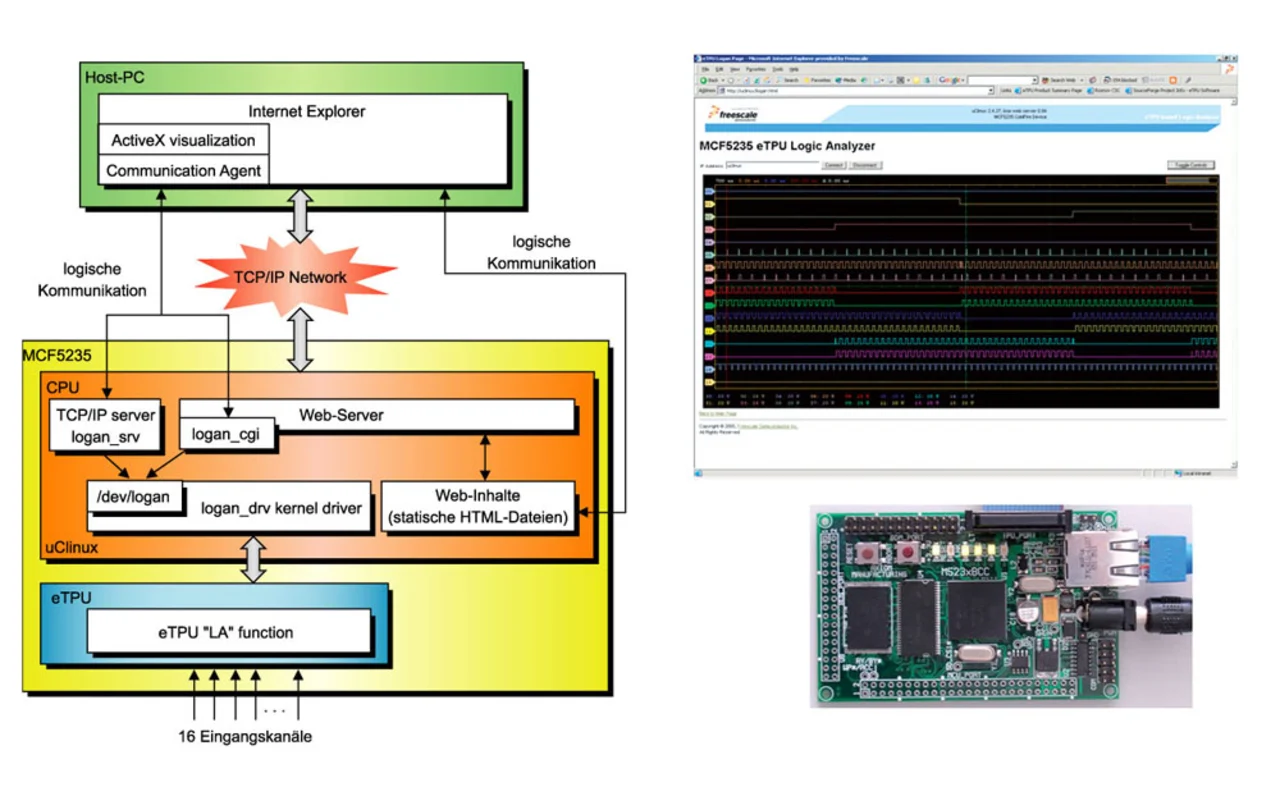Click the zoom slider above the waveform
The image size is (1280, 787).
[1191, 180]
